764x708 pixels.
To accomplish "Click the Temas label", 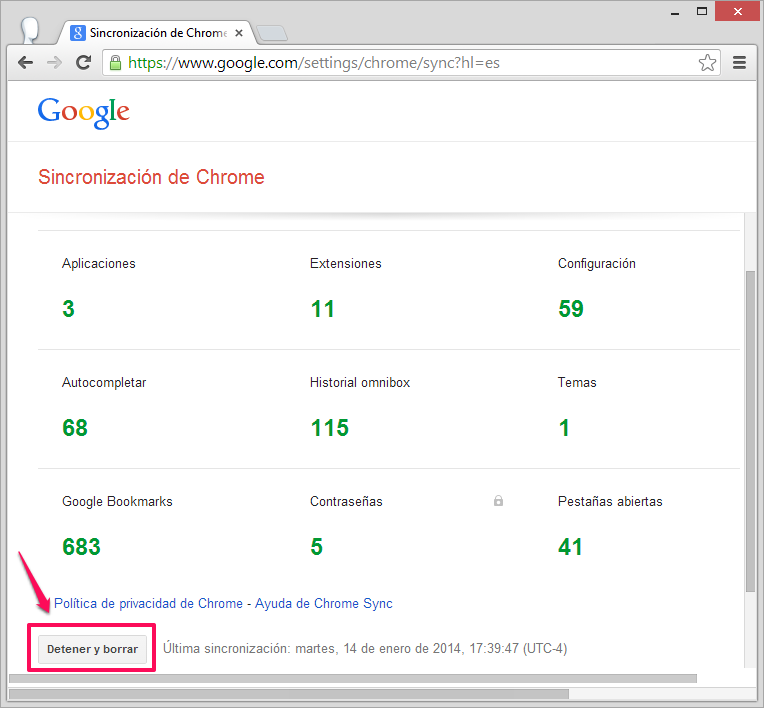I will (x=577, y=383).
